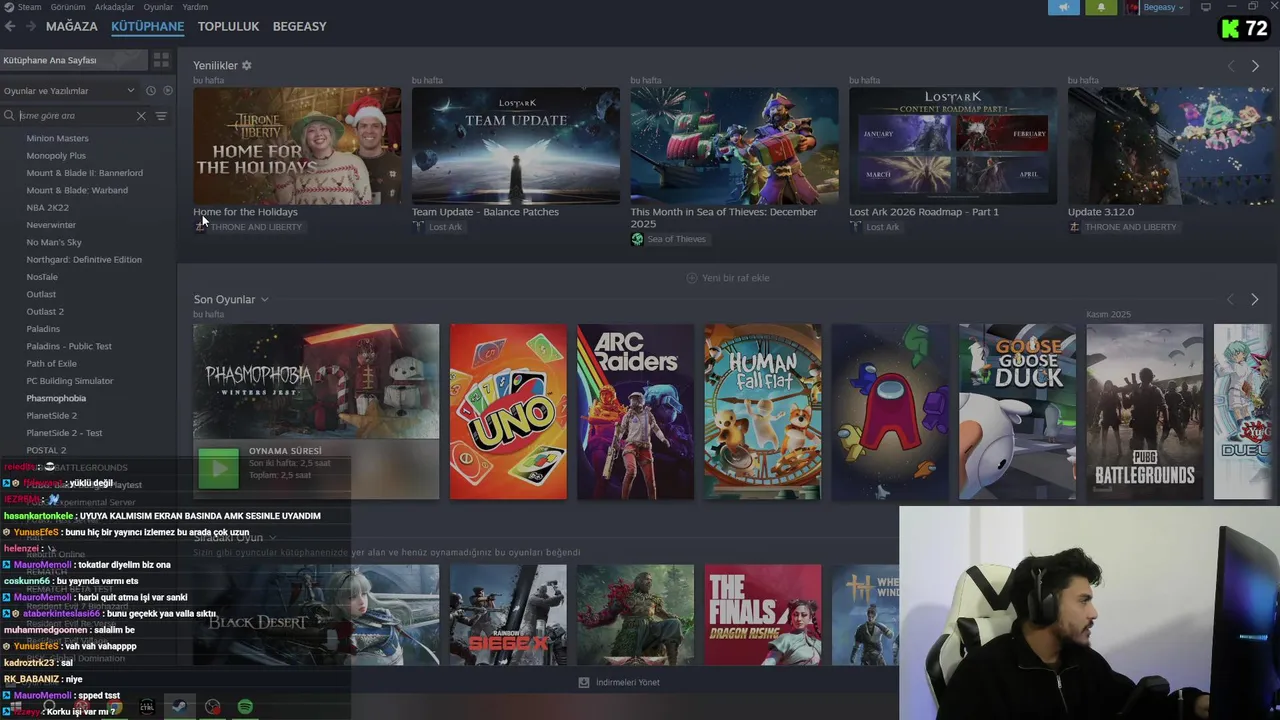Click the Sea of Thieves game icon
Viewport: 1280px width, 720px height.
click(x=637, y=239)
